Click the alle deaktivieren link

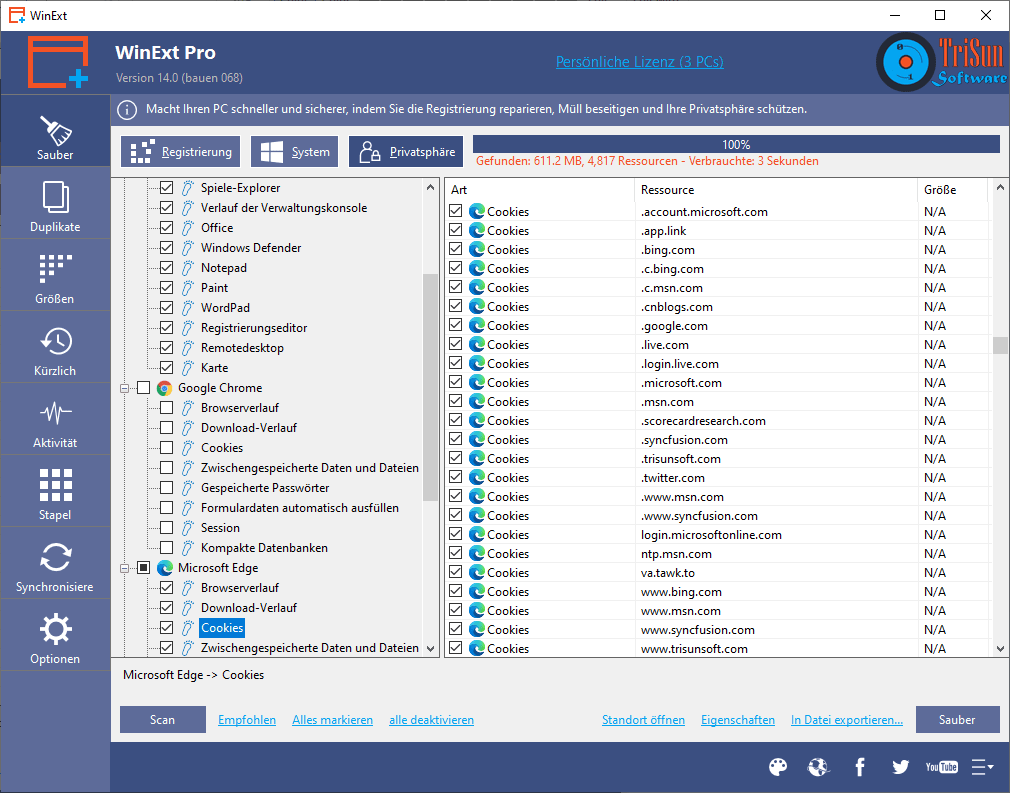point(432,720)
